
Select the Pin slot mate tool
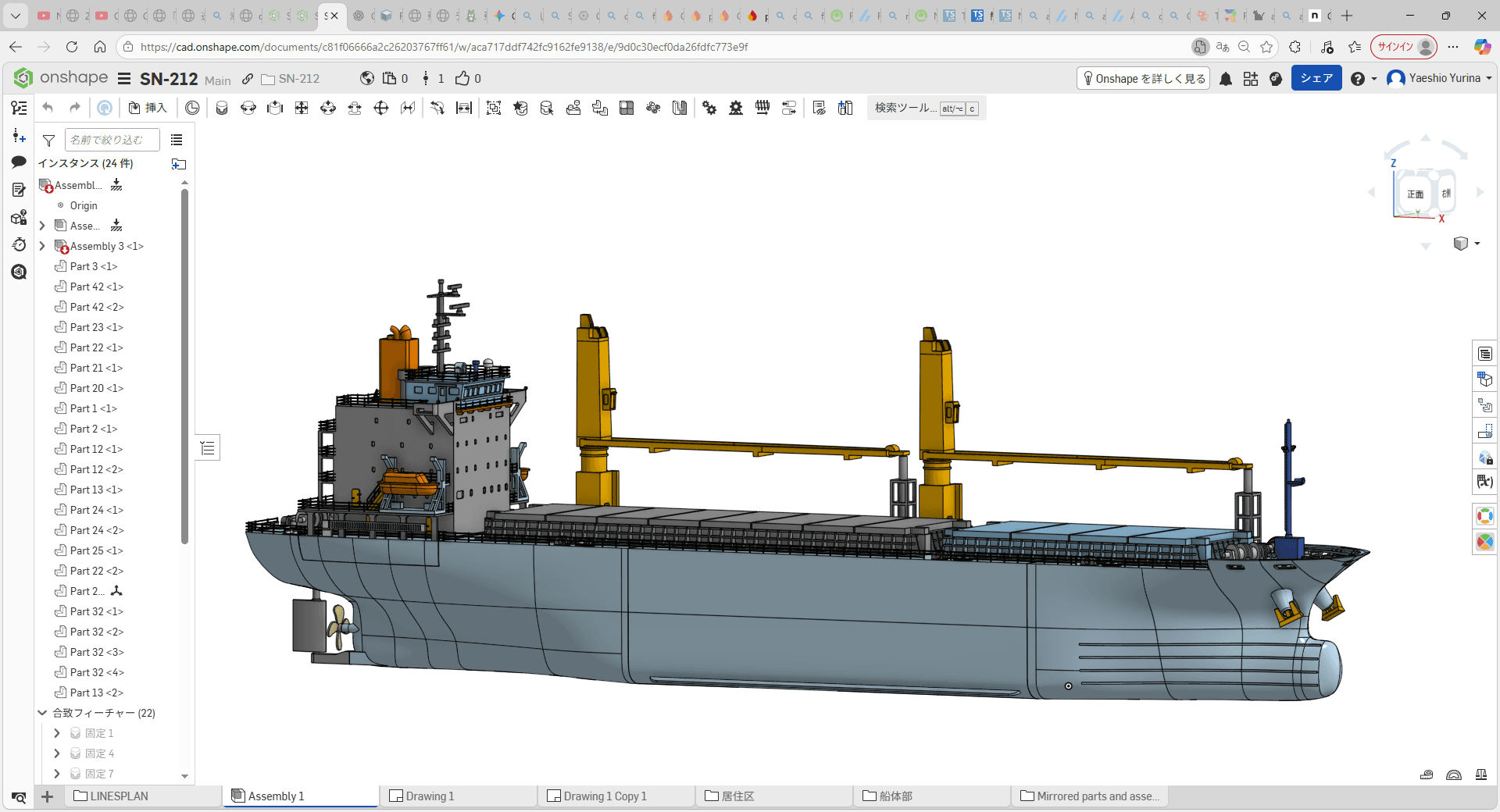pos(355,108)
